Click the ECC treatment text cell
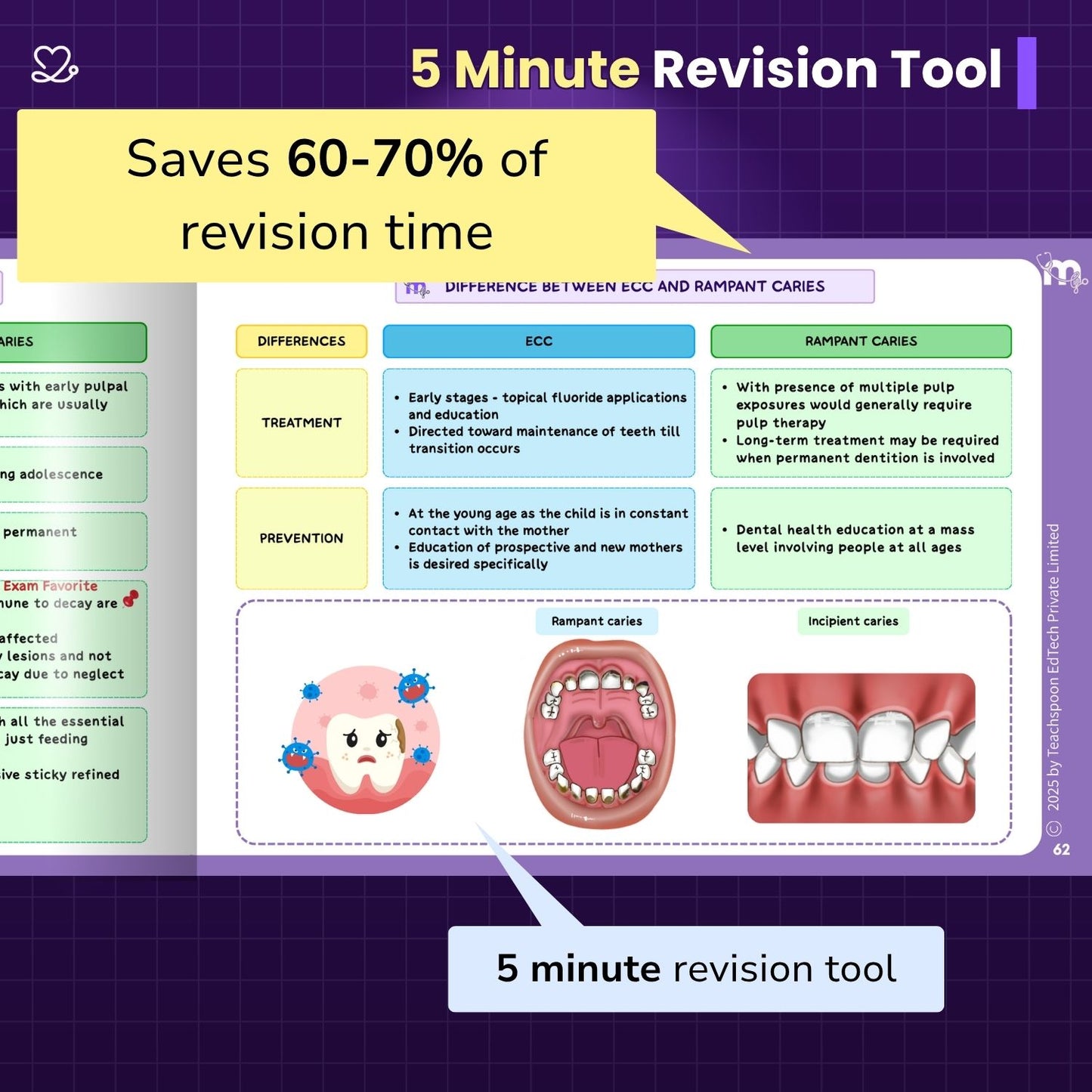Image resolution: width=1092 pixels, height=1092 pixels. [x=538, y=423]
